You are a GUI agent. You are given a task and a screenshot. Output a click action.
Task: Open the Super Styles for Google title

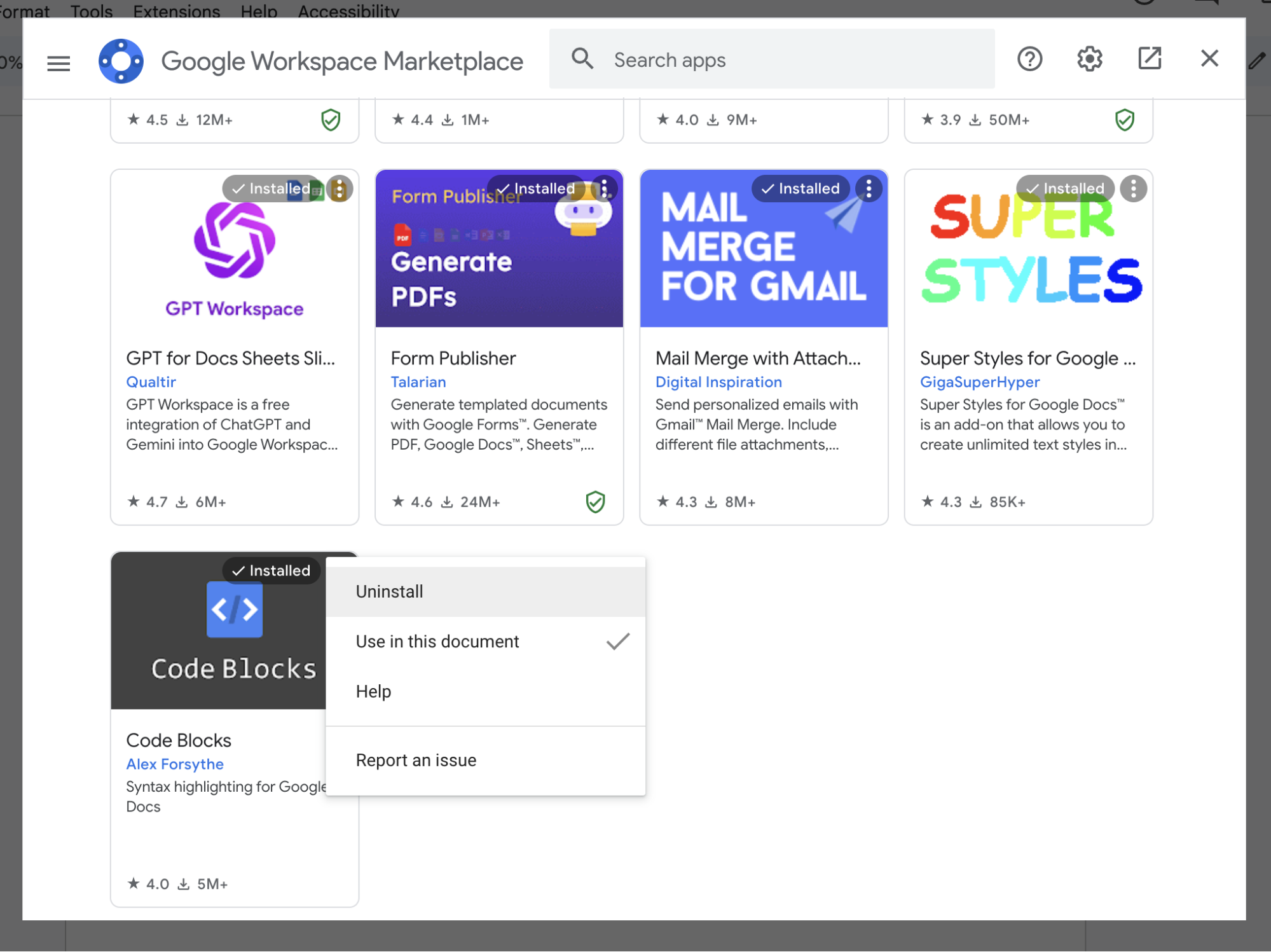pyautogui.click(x=1027, y=359)
